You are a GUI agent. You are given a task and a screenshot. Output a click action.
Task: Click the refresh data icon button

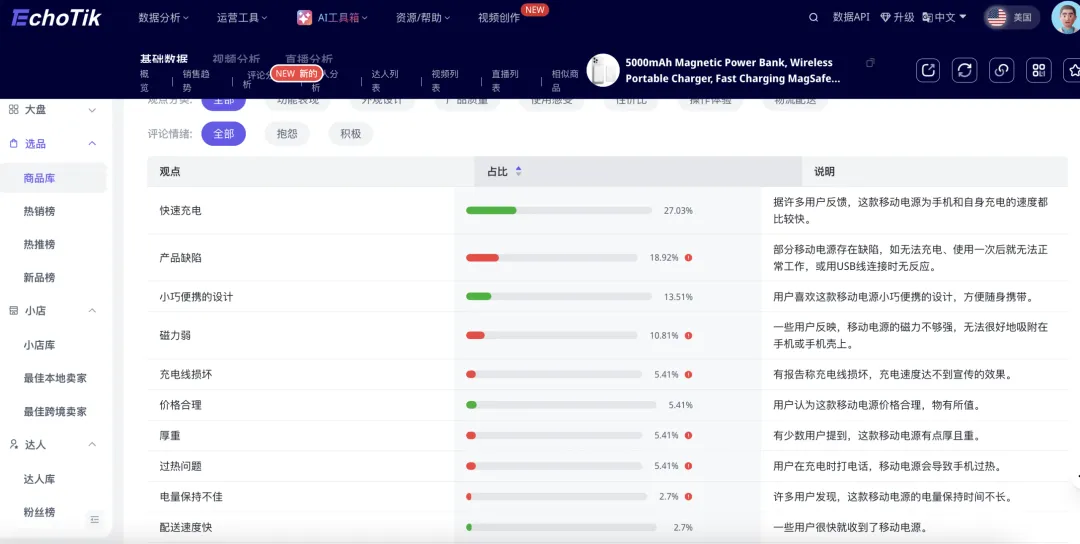(x=964, y=70)
